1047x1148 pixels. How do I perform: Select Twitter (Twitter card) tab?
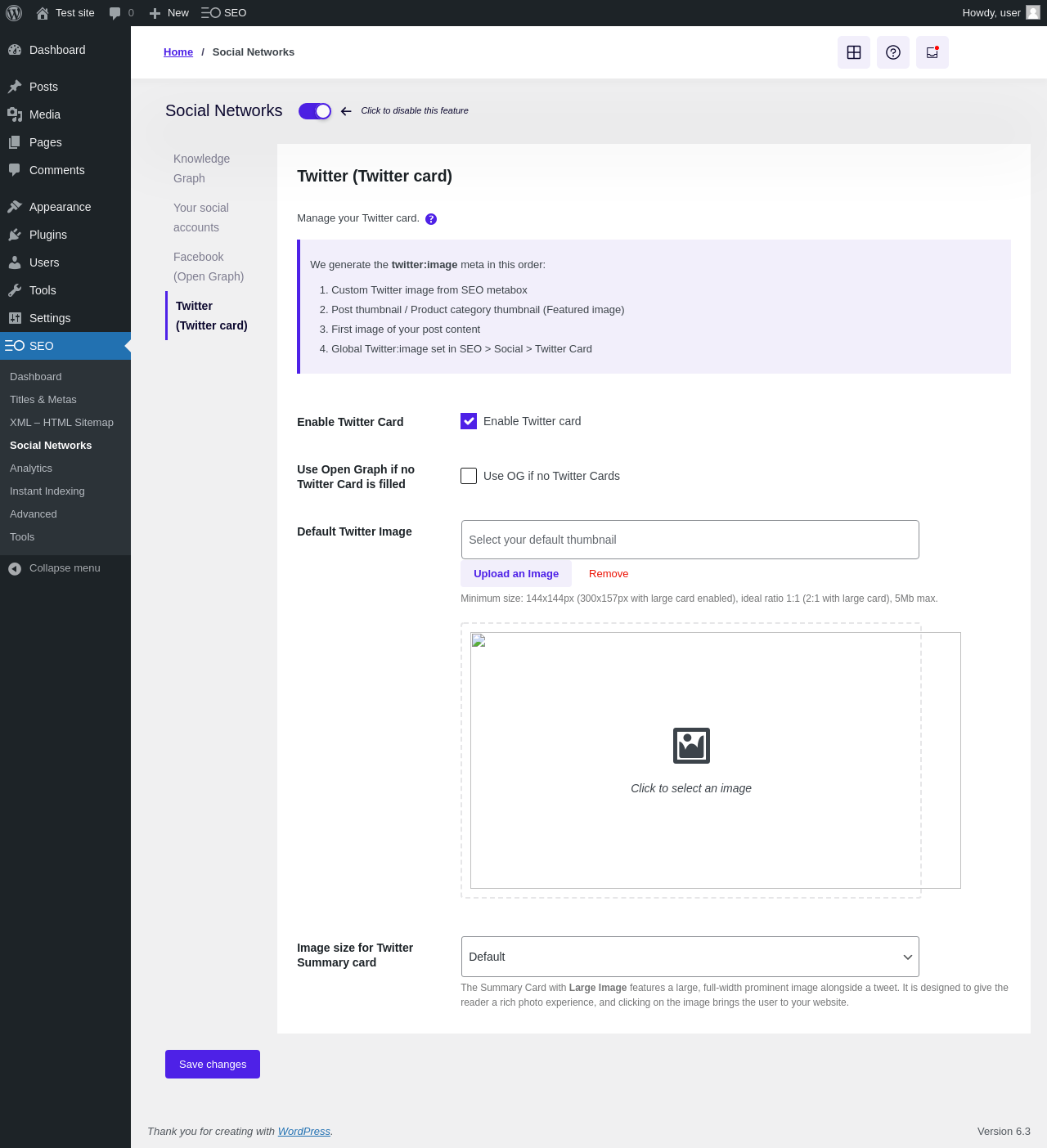pos(212,316)
